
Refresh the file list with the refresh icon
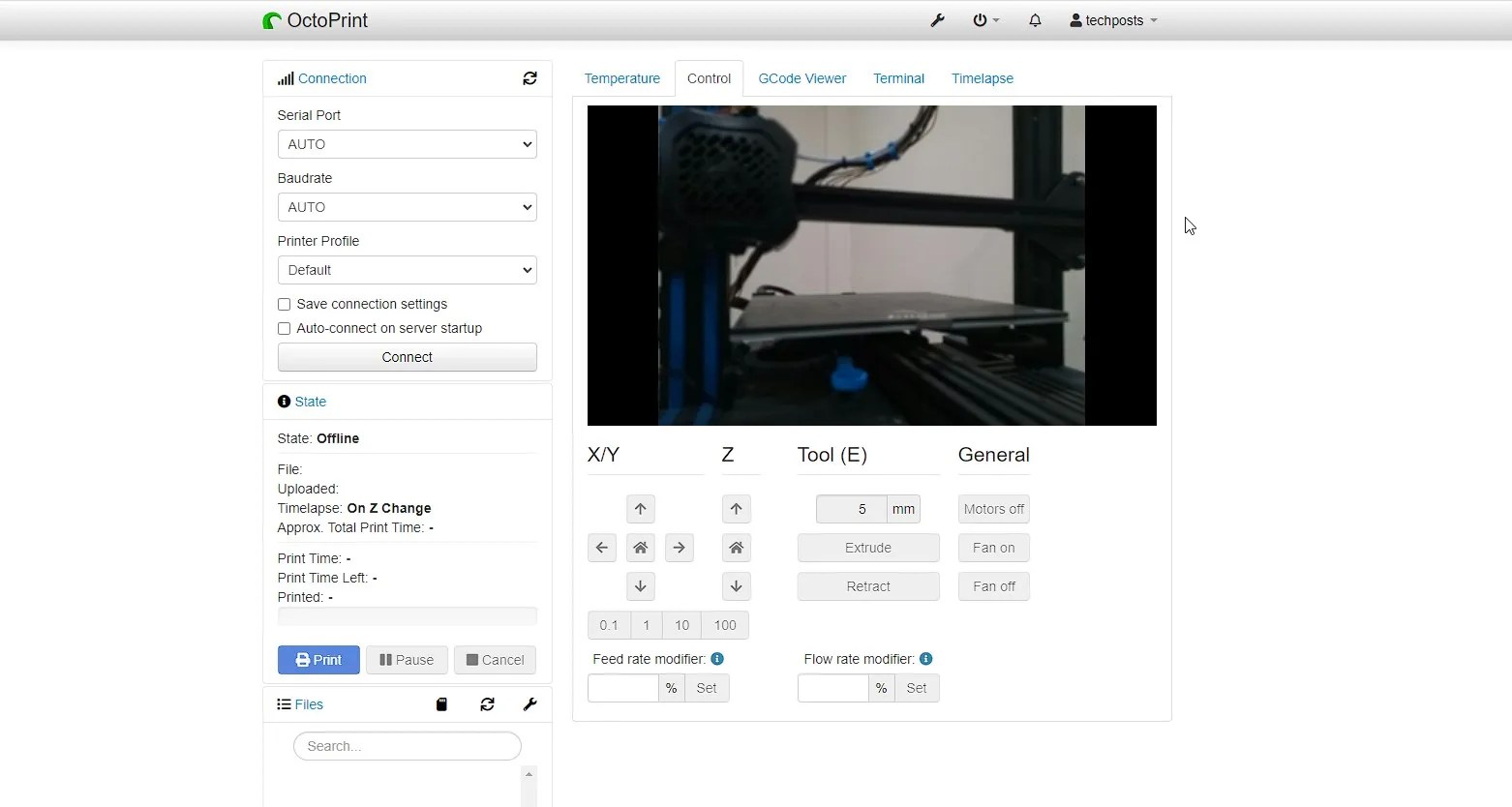[487, 704]
